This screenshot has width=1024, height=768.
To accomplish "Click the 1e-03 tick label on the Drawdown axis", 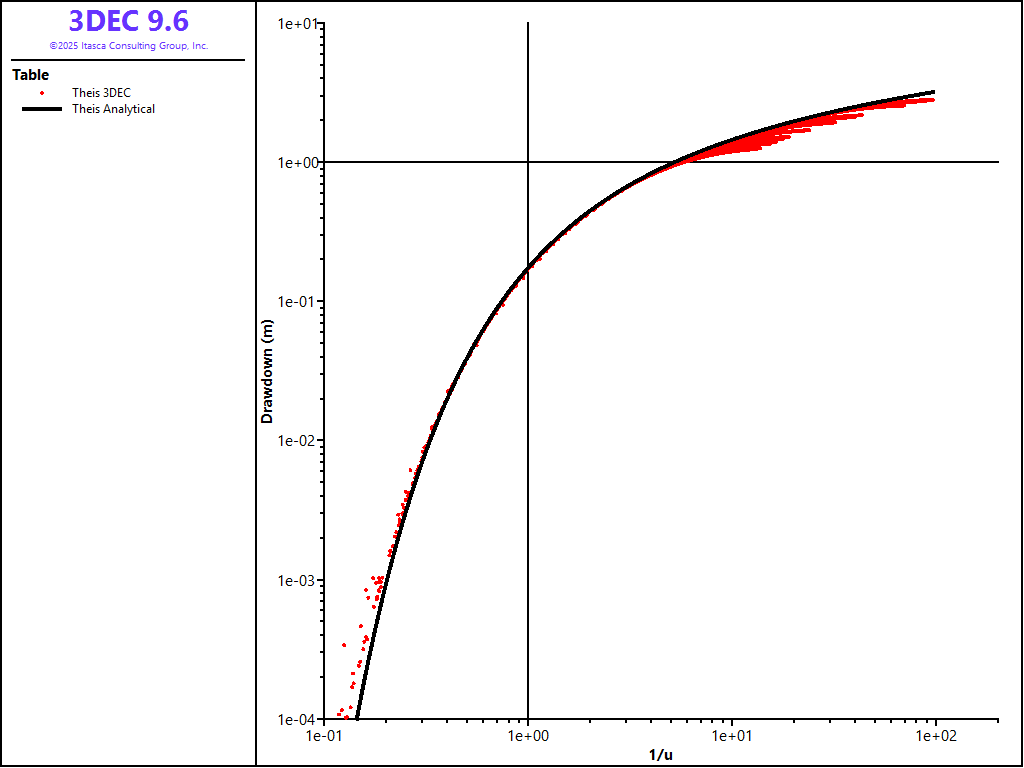I will point(298,580).
